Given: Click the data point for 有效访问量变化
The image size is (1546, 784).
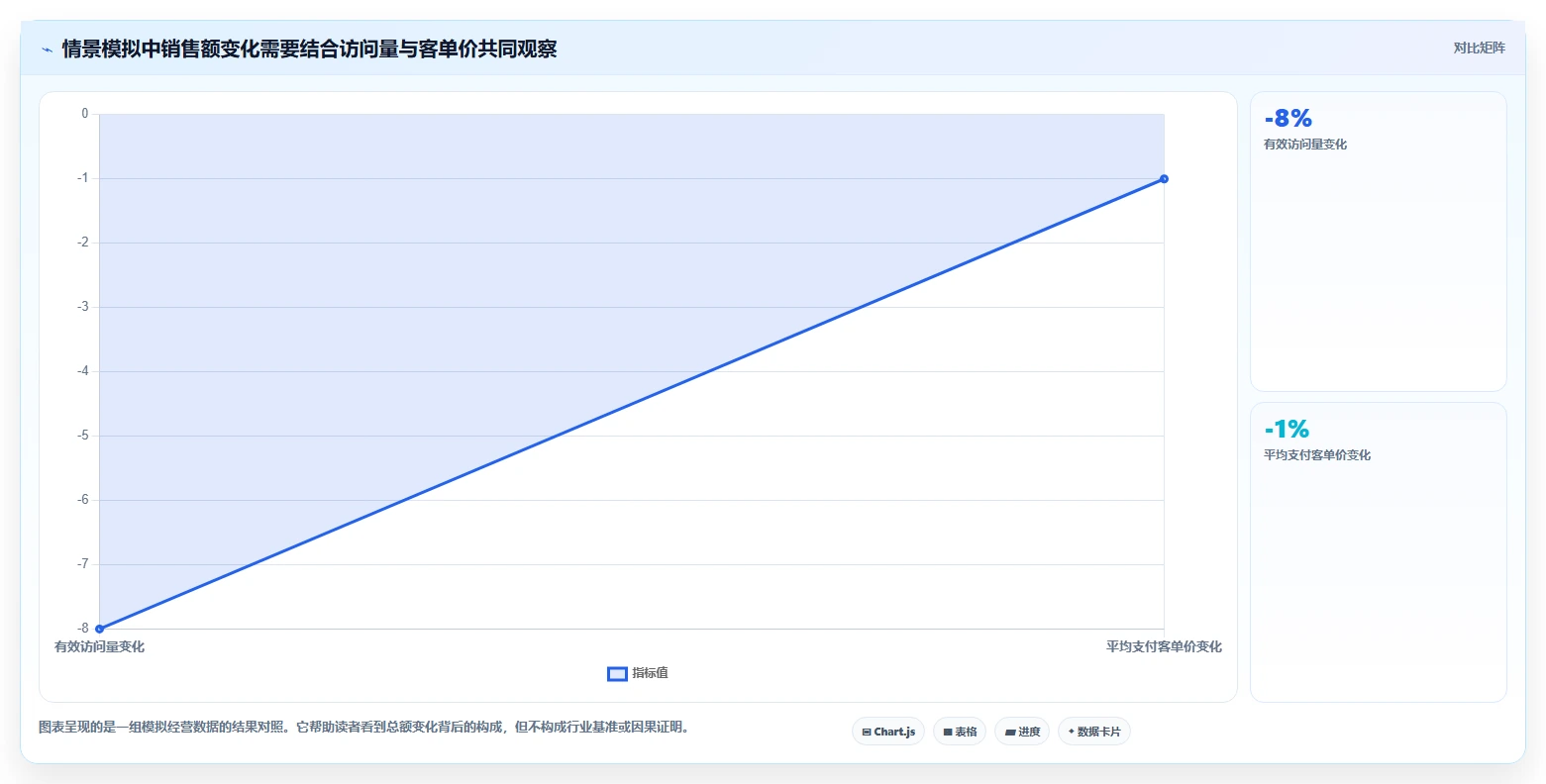Looking at the screenshot, I should coord(99,629).
